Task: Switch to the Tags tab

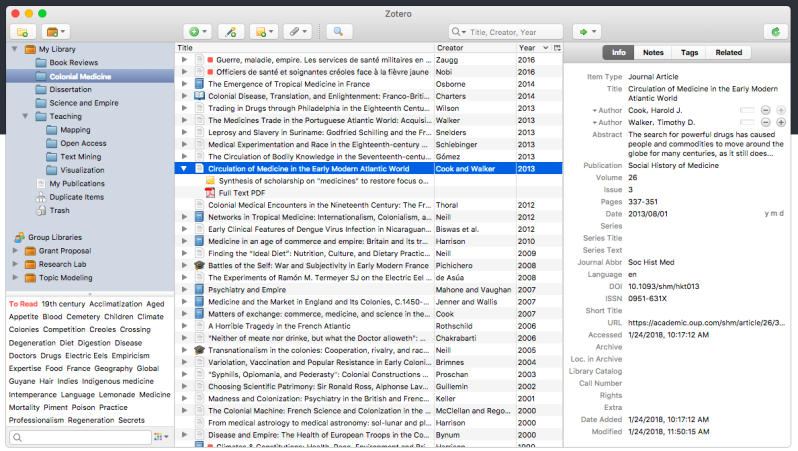Action: 689,52
